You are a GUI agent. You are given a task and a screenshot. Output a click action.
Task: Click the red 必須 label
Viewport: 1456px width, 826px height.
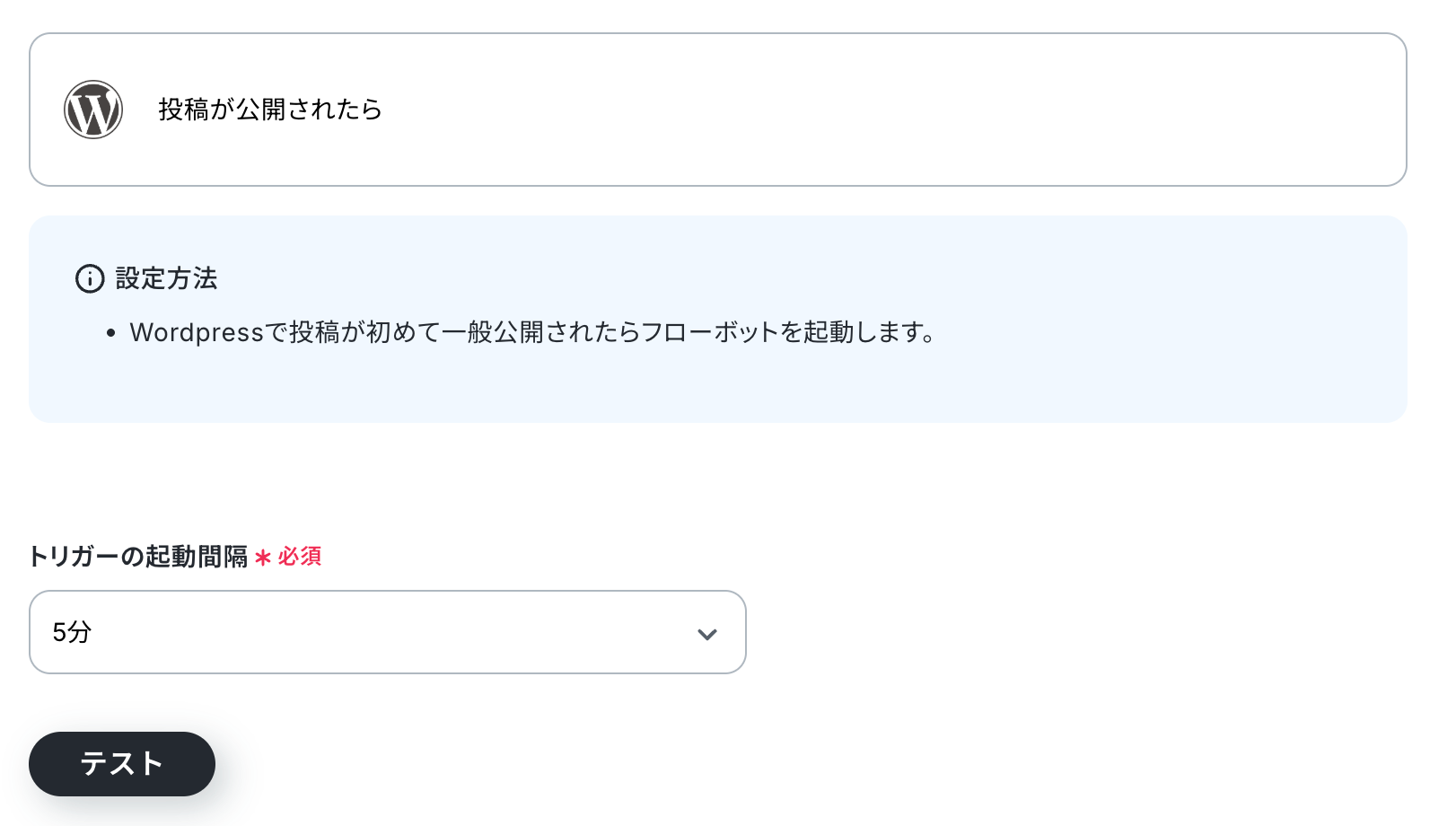300,557
